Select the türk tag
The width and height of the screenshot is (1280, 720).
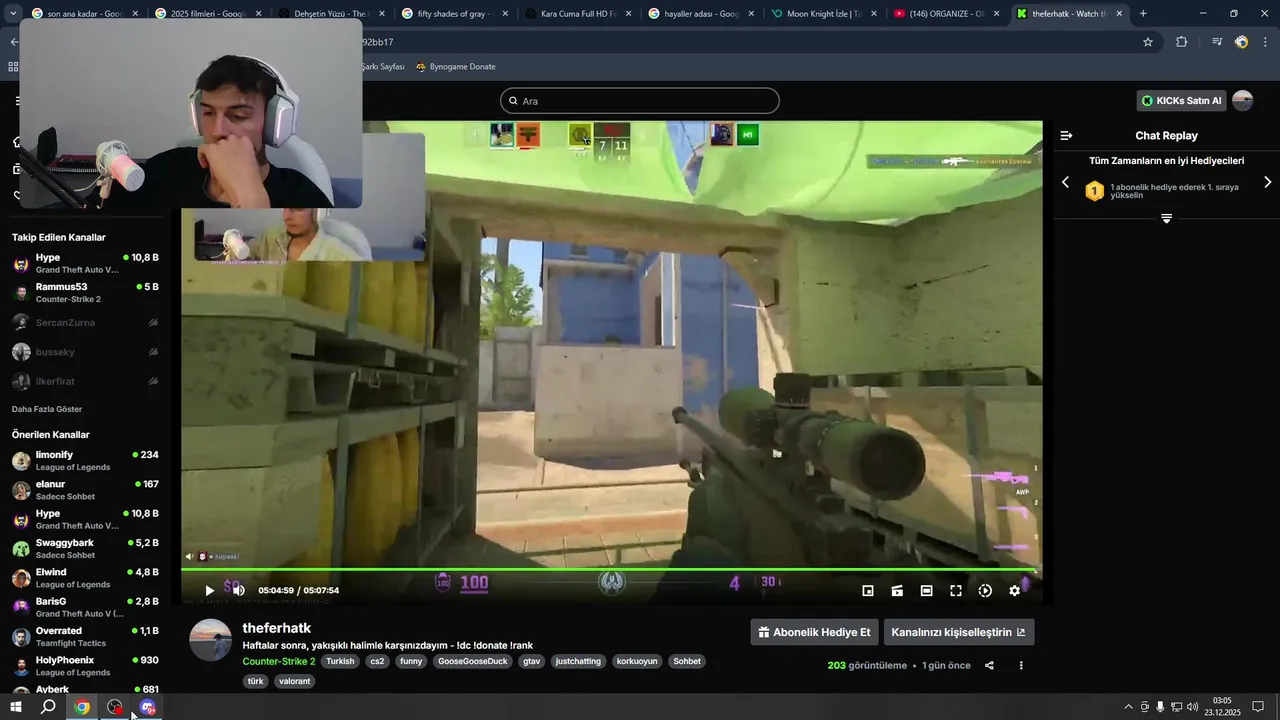pyautogui.click(x=256, y=681)
